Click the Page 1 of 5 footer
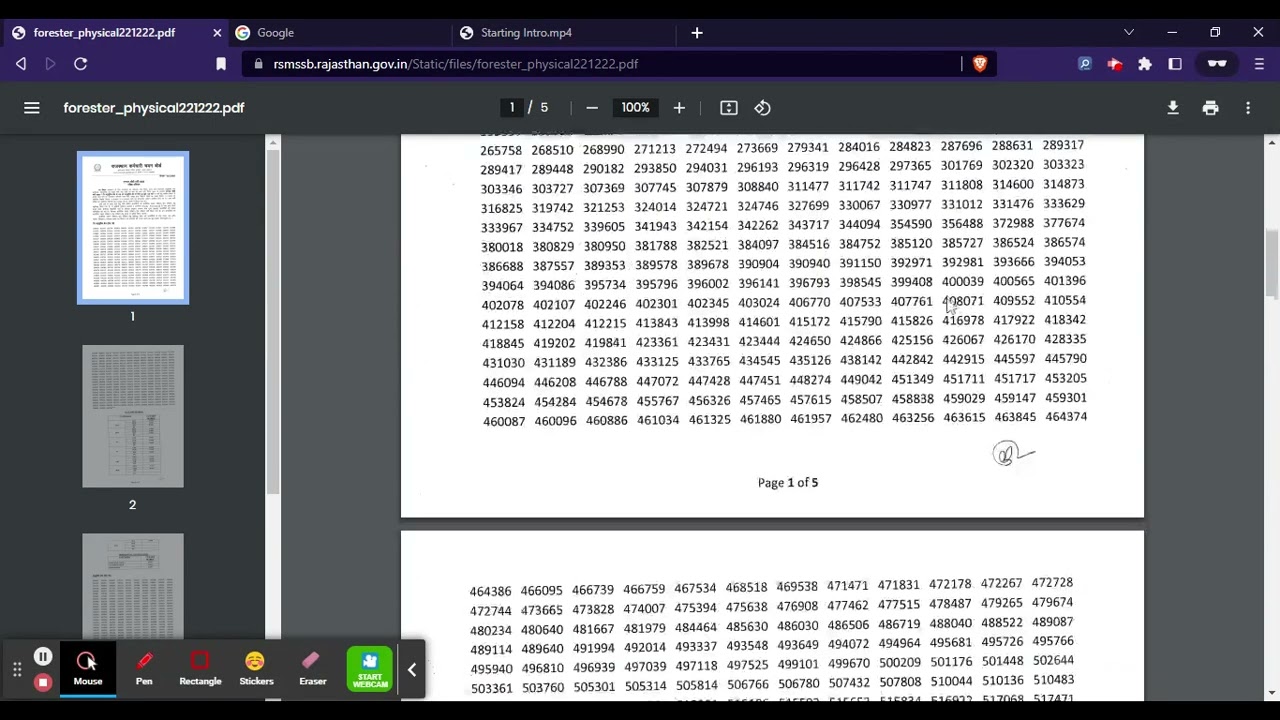The height and width of the screenshot is (720, 1280). [788, 483]
